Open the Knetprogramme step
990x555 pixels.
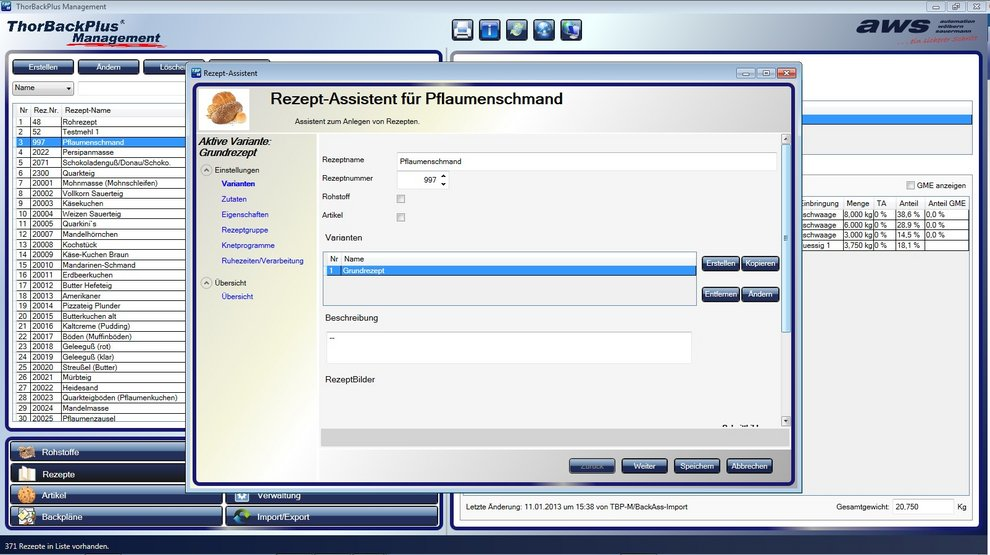coord(248,245)
